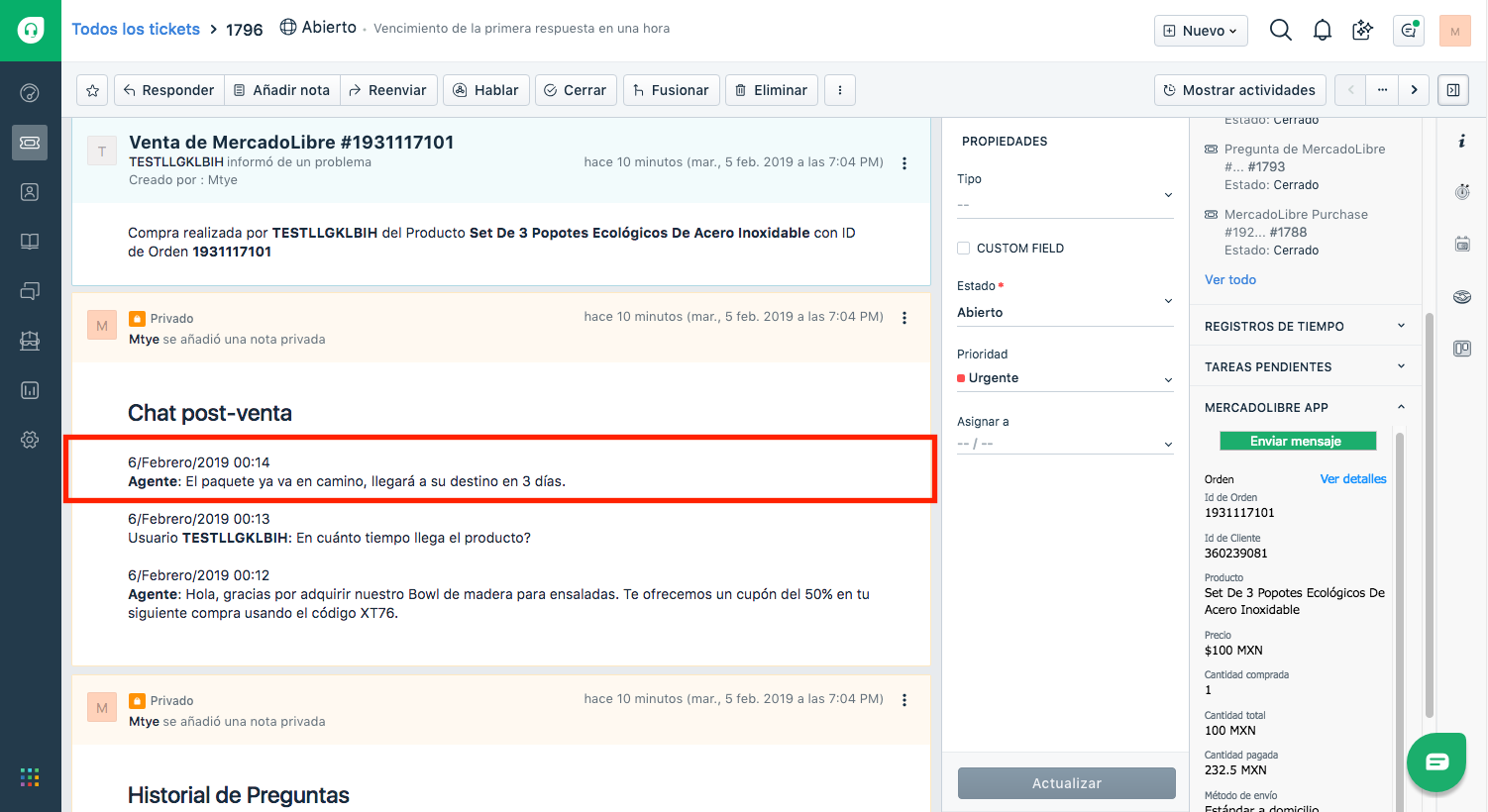Screen dimensions: 1488x812
Task: Open the Ver todo link
Action: click(x=1230, y=279)
